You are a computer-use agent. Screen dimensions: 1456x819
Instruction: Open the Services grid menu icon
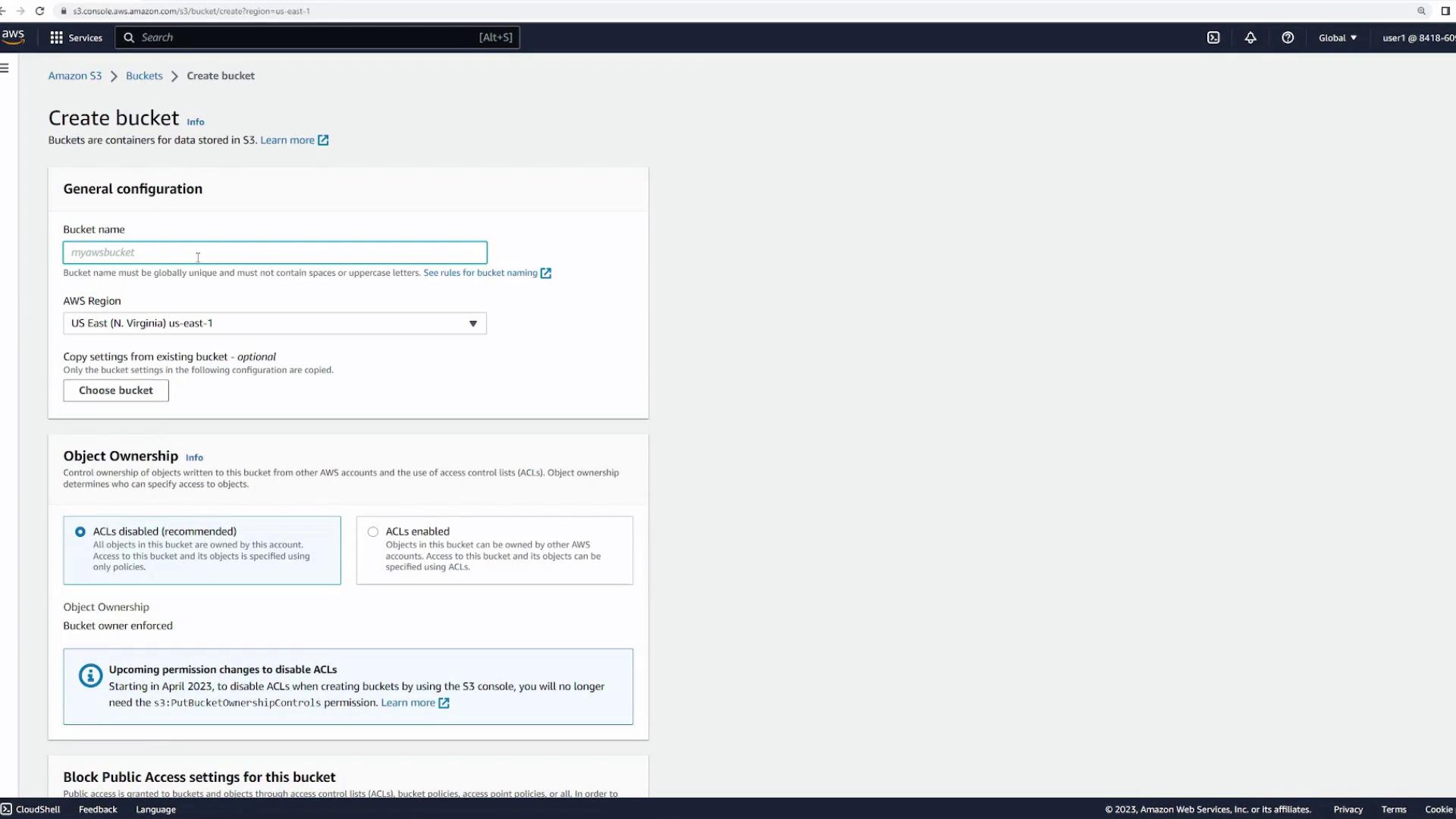click(56, 38)
